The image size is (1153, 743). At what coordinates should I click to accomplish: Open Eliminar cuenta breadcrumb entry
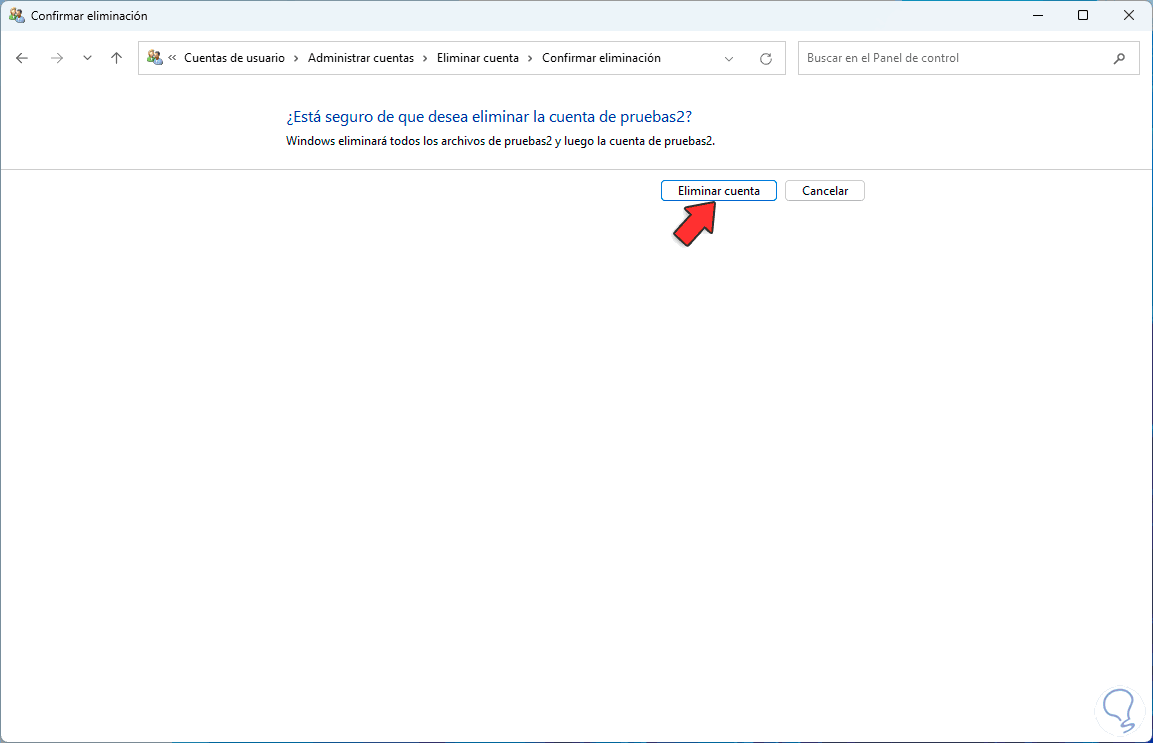point(477,58)
